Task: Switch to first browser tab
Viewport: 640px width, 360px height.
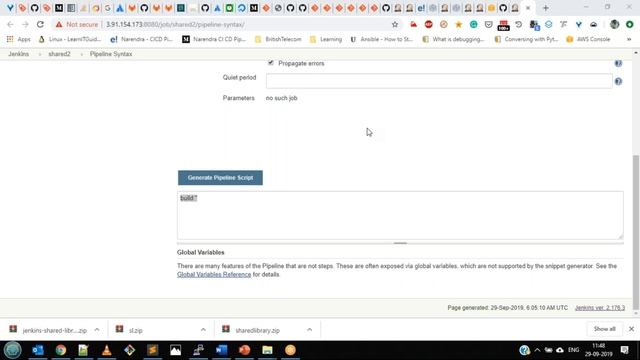Action: [x=10, y=8]
